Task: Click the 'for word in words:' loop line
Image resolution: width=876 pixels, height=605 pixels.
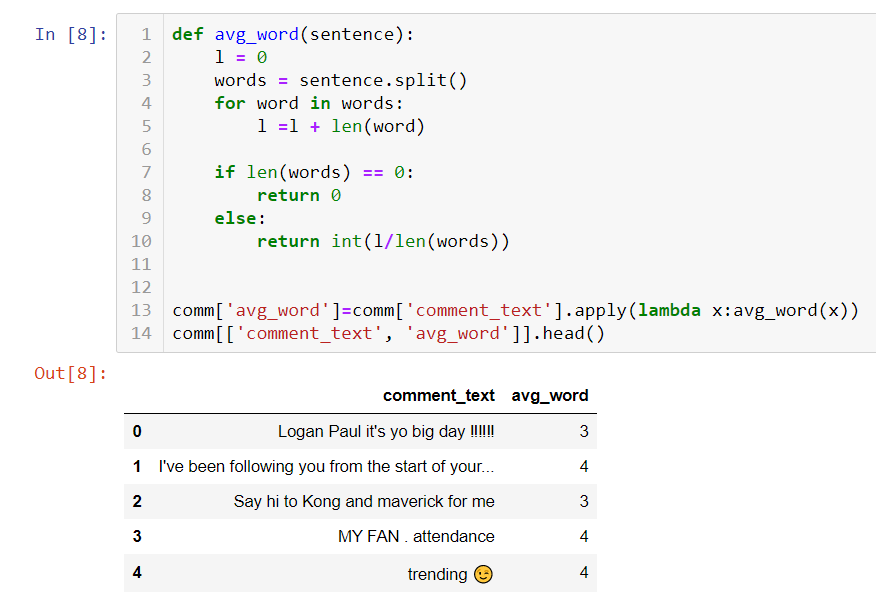Action: (x=308, y=103)
